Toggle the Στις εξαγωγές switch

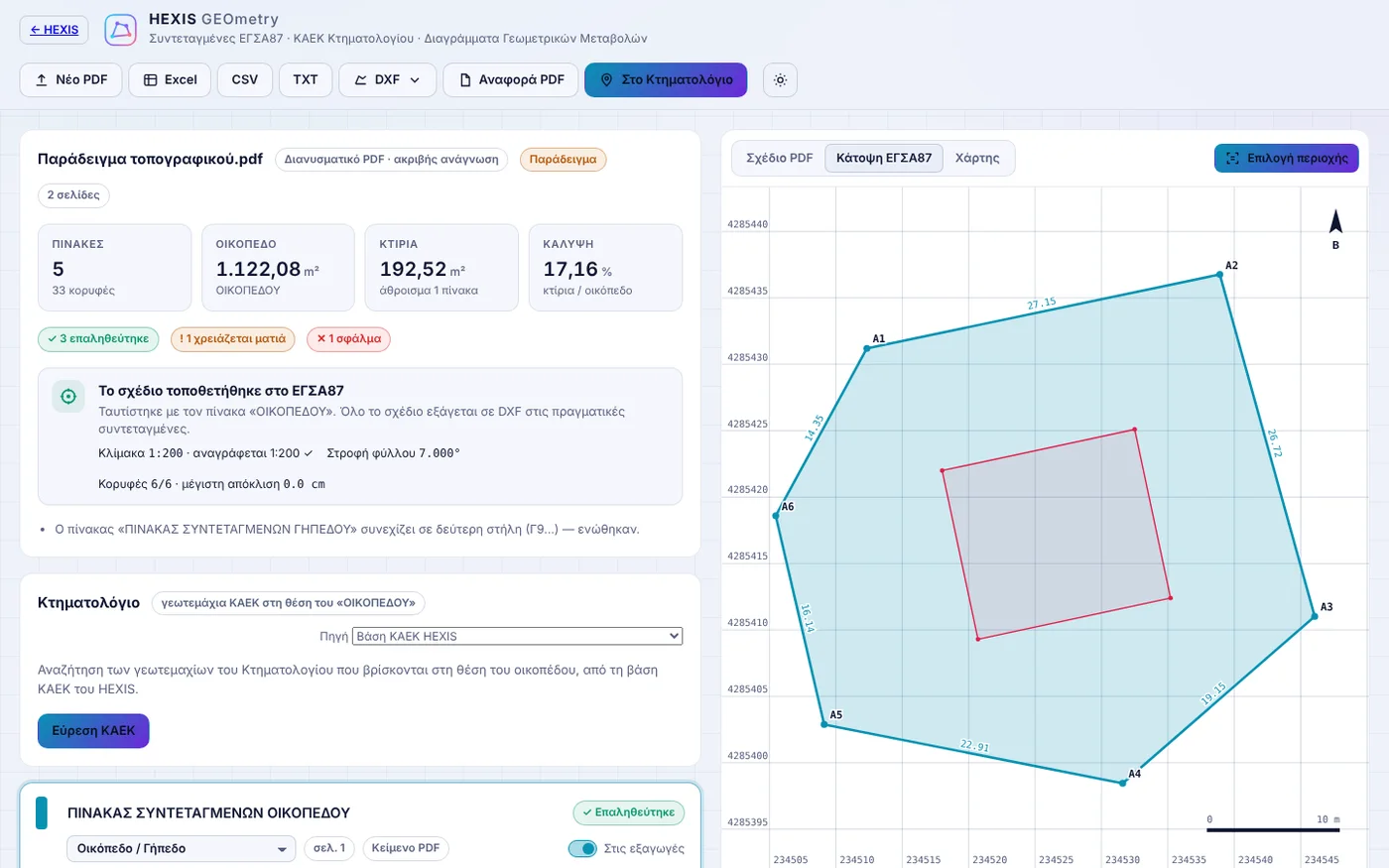point(582,848)
